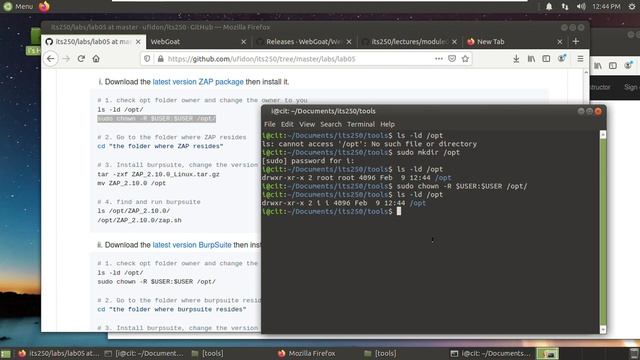The image size is (640, 360).
Task: Show desktop from bottom panel icon
Action: [x=6, y=353]
